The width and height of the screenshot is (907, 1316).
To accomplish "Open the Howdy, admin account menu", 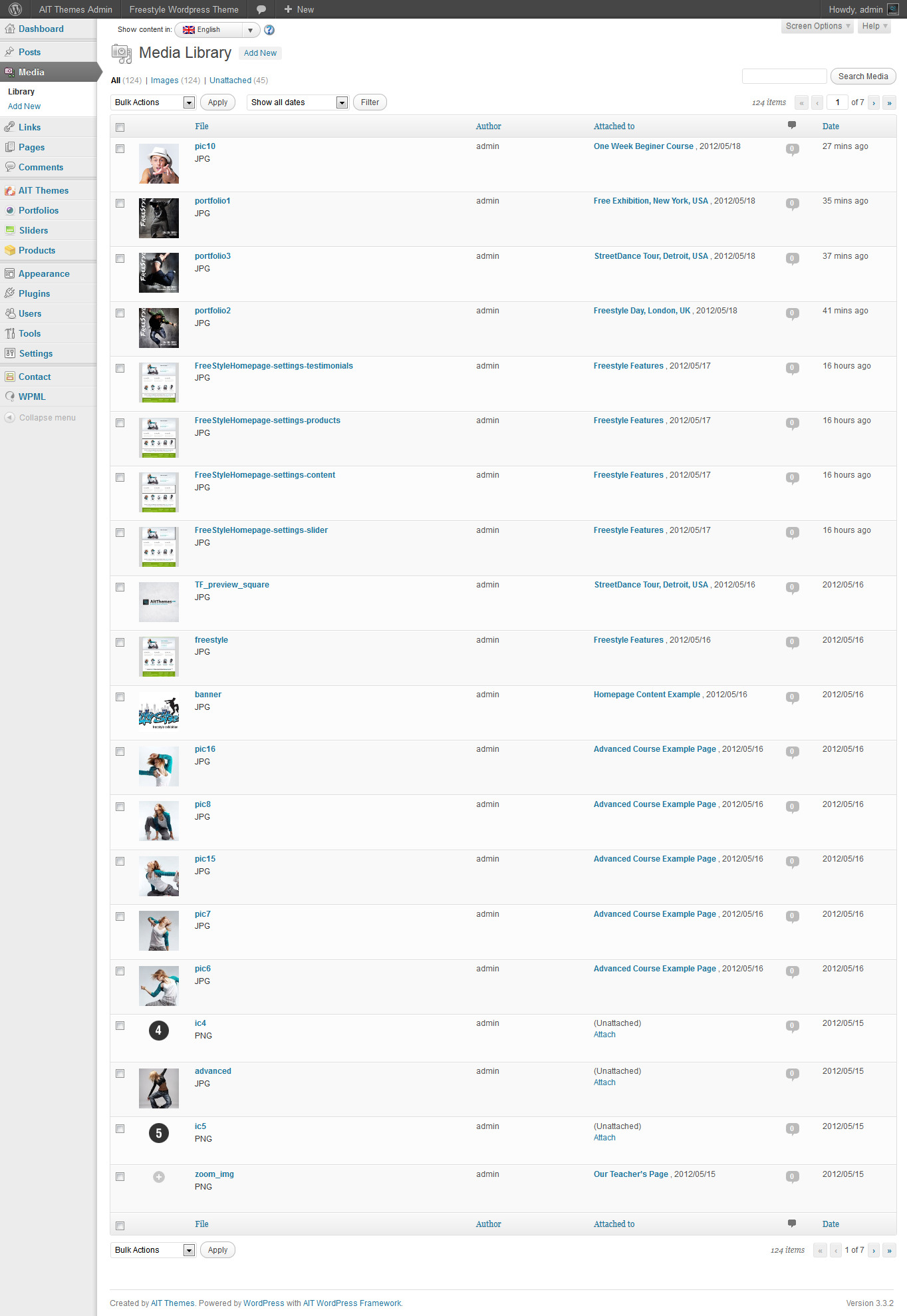I will pos(863,9).
